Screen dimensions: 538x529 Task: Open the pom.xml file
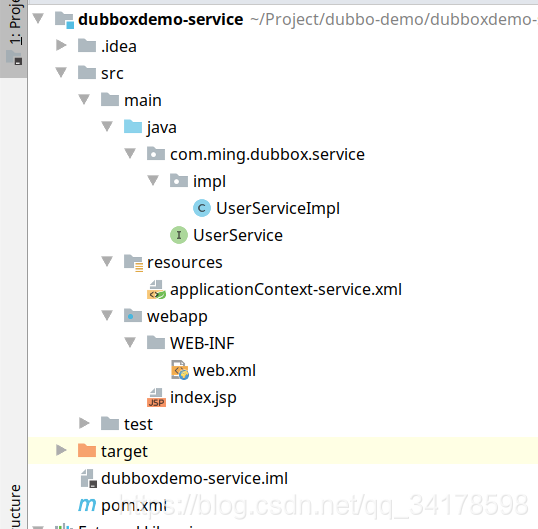coord(134,506)
